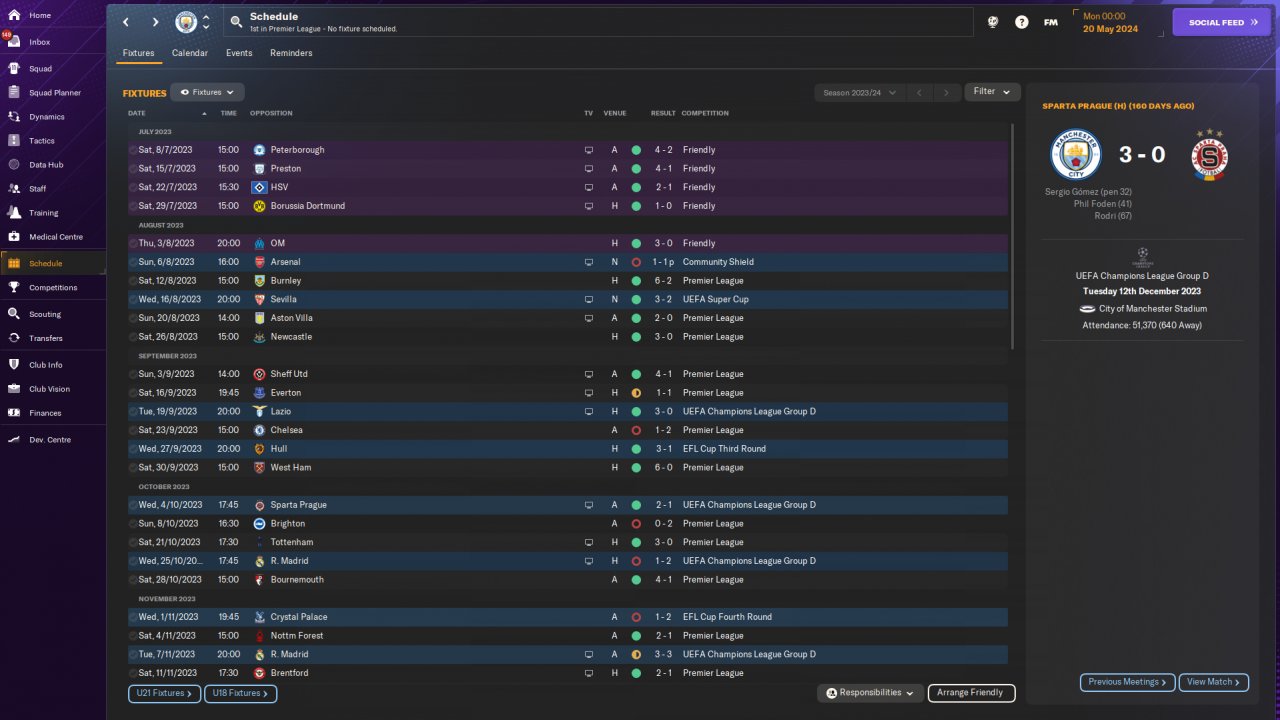Open the Medical Centre icon
Screen dimensions: 1280x720
click(x=14, y=237)
